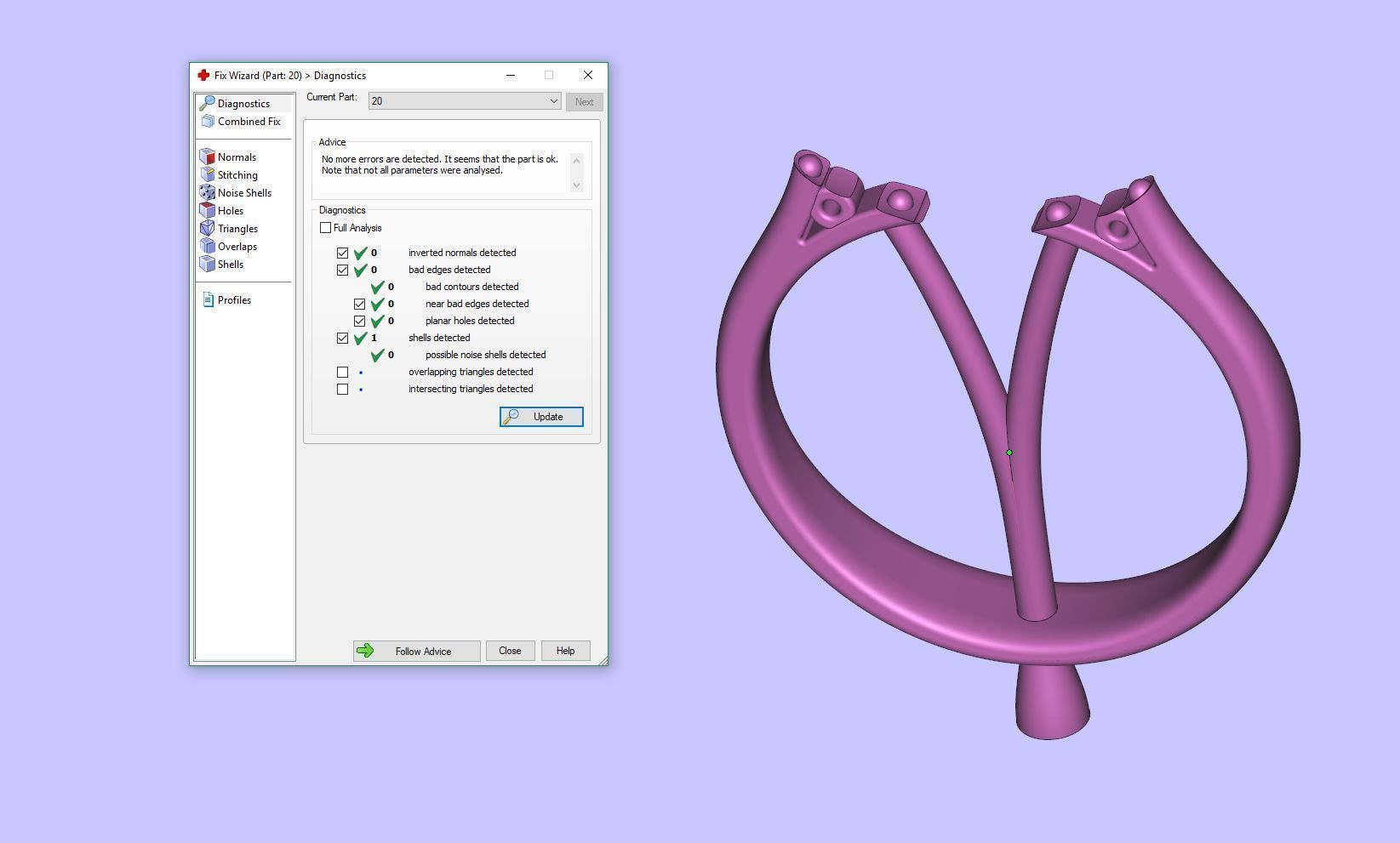Image resolution: width=1400 pixels, height=843 pixels.
Task: Click the green point on the 3D model
Action: [x=1009, y=453]
